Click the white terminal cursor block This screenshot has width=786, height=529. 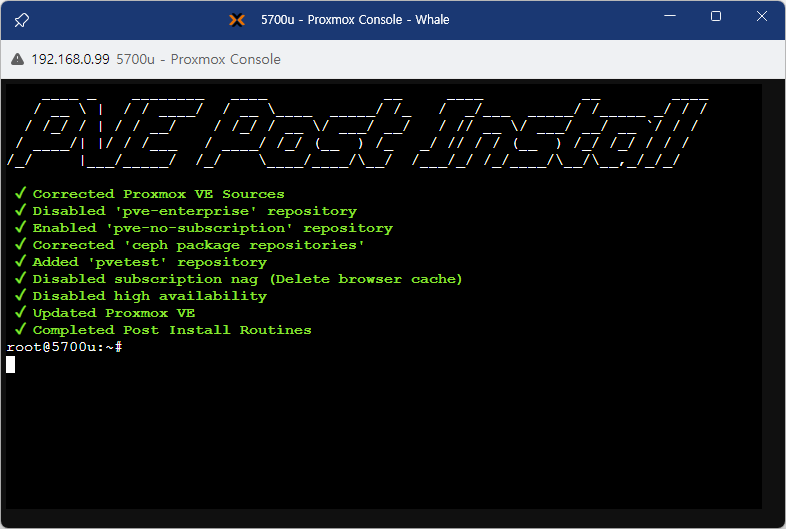coord(11,364)
